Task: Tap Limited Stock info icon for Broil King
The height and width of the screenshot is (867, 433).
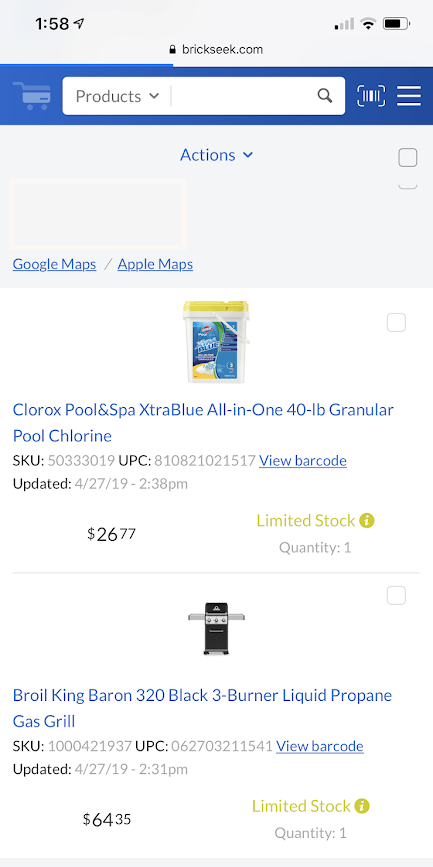Action: [x=362, y=806]
